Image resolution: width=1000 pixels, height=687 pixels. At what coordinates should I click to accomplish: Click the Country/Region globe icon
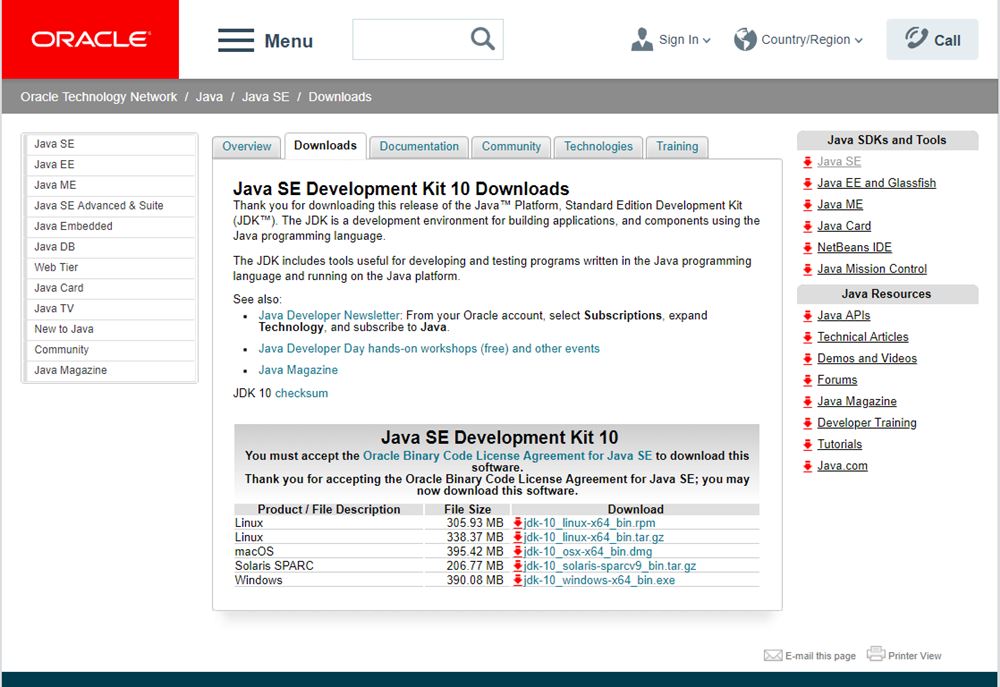click(745, 40)
